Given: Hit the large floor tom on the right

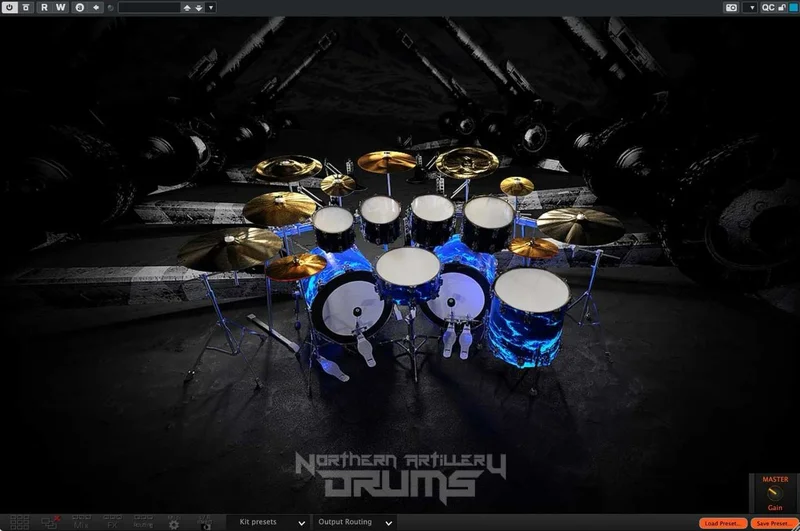Looking at the screenshot, I should [532, 289].
